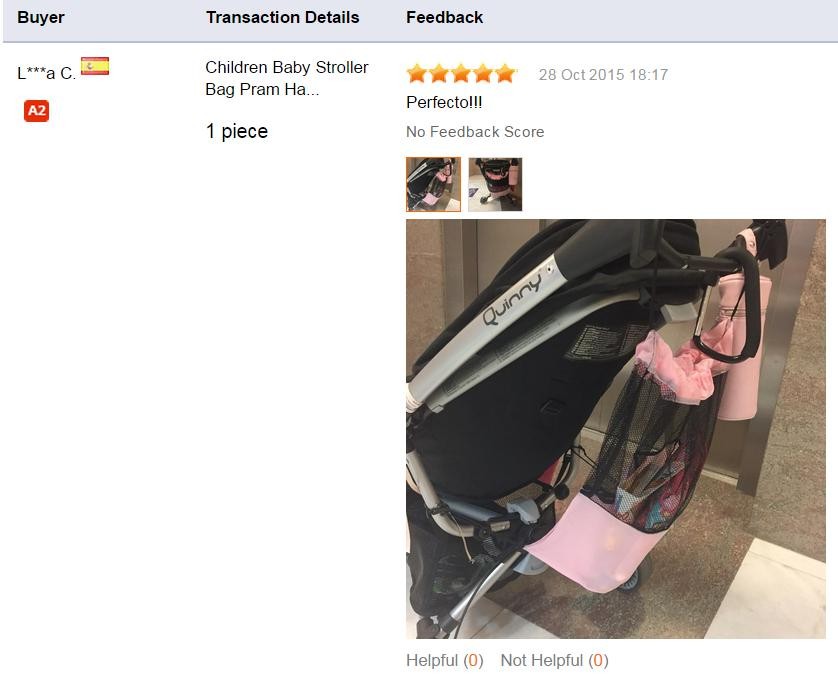
Task: Click the Spain flag icon
Action: (95, 66)
